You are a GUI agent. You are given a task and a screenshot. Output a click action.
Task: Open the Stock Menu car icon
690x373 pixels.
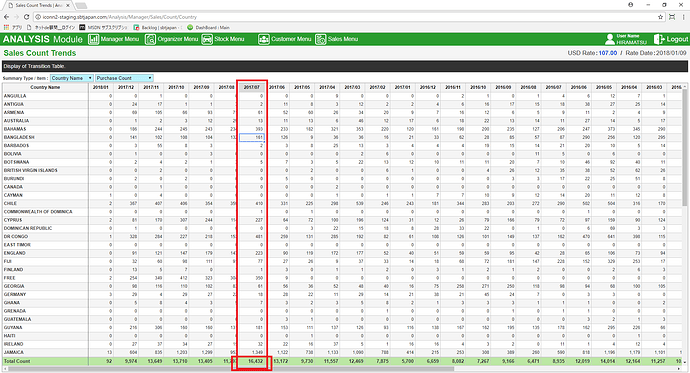[x=207, y=39]
